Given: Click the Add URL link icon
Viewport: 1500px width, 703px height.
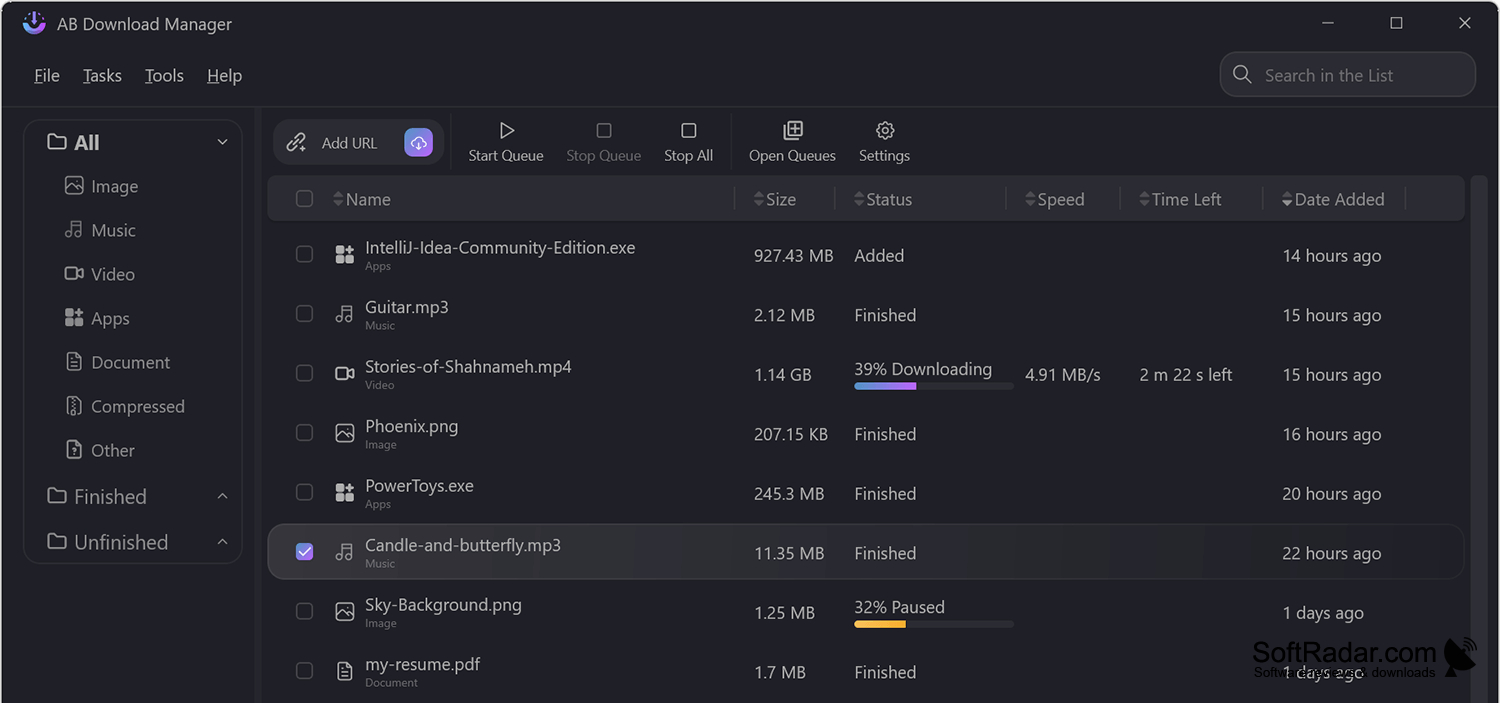Looking at the screenshot, I should (x=296, y=143).
